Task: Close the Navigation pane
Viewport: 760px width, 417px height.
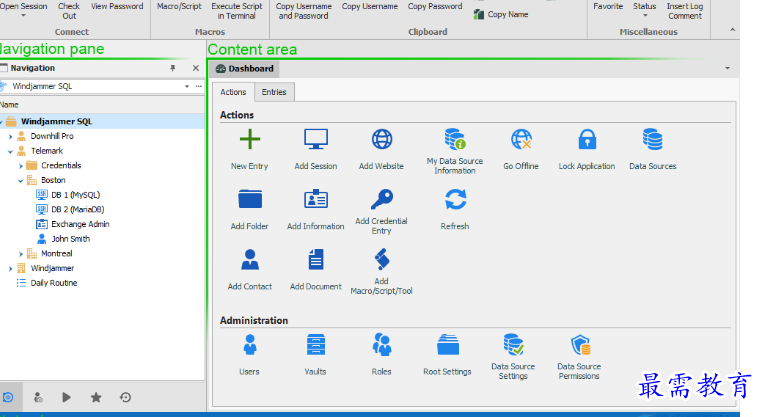Action: [196, 68]
